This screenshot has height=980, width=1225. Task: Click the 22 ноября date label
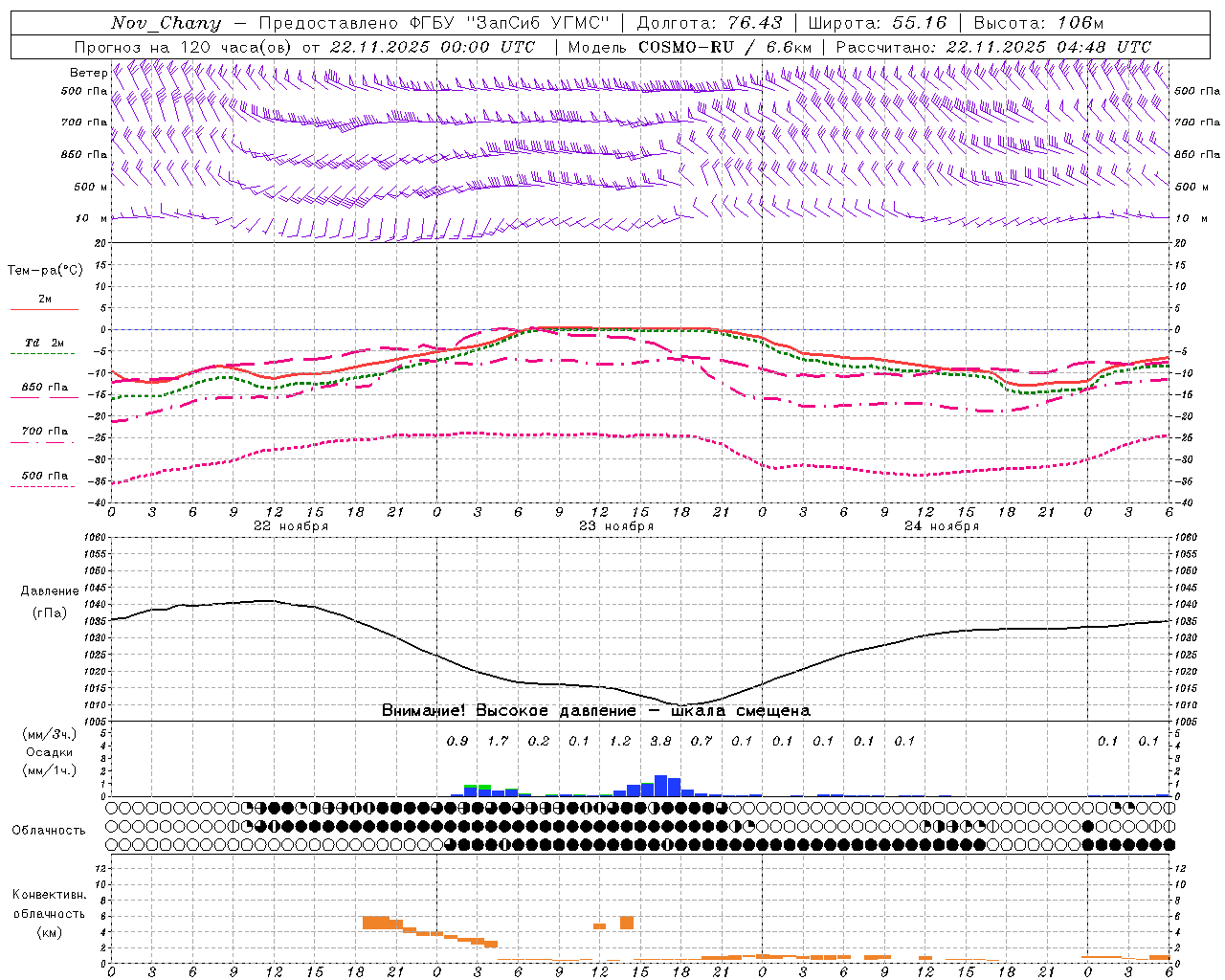pos(291,526)
